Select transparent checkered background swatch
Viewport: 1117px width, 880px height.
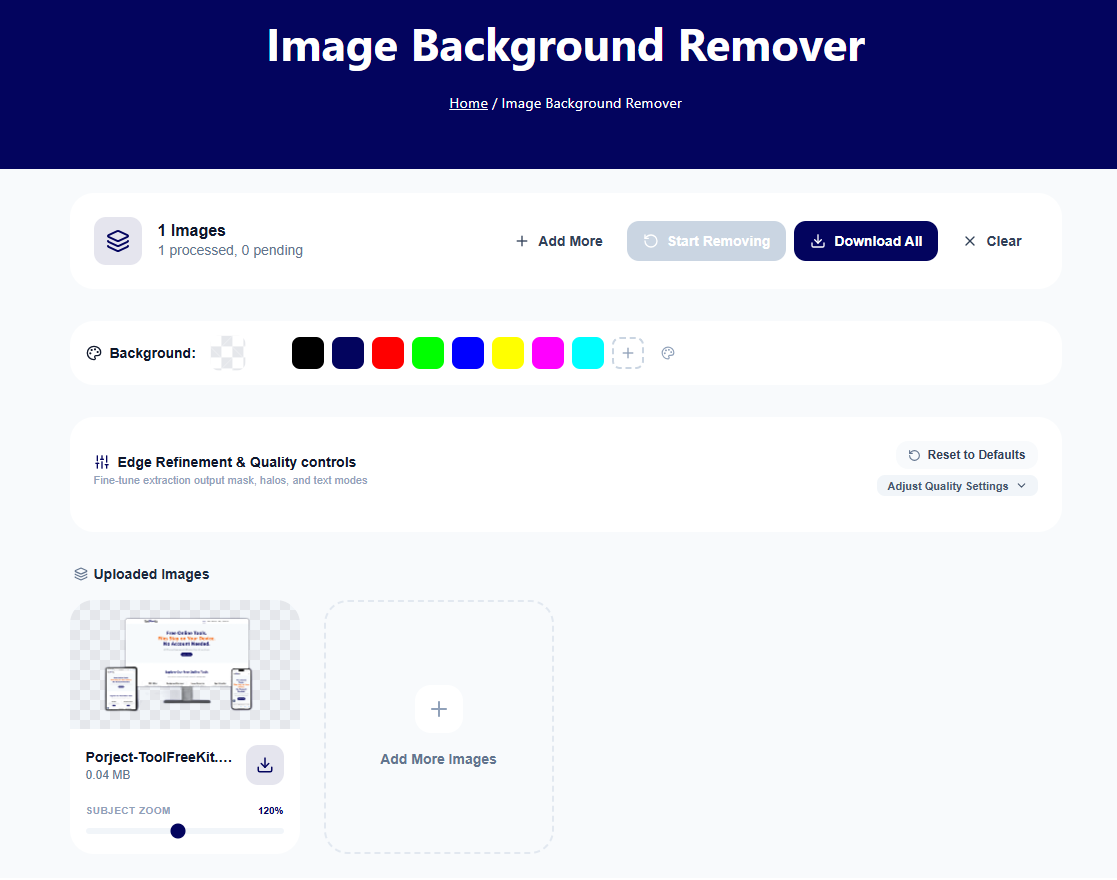pyautogui.click(x=228, y=353)
